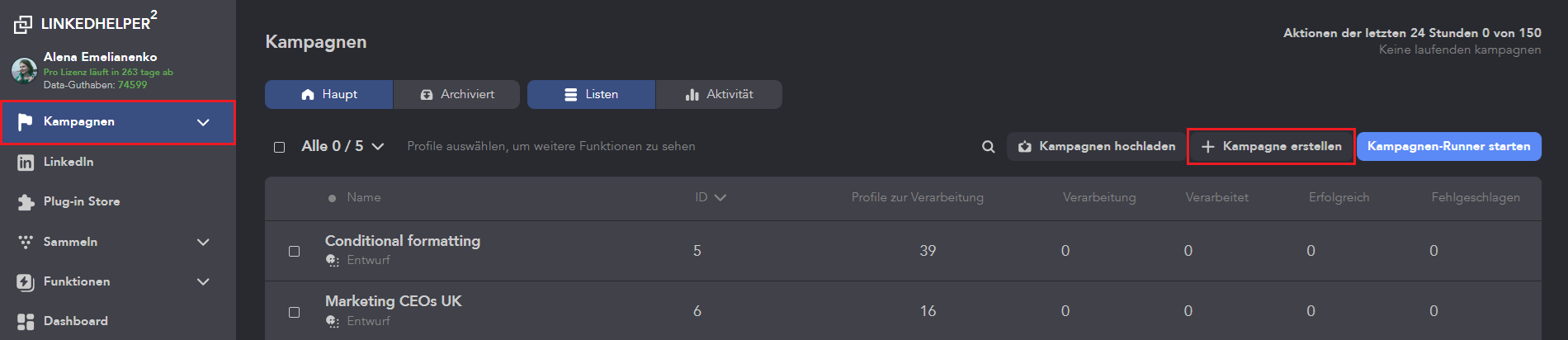Open the Dashboard sidebar icon

pos(26,322)
